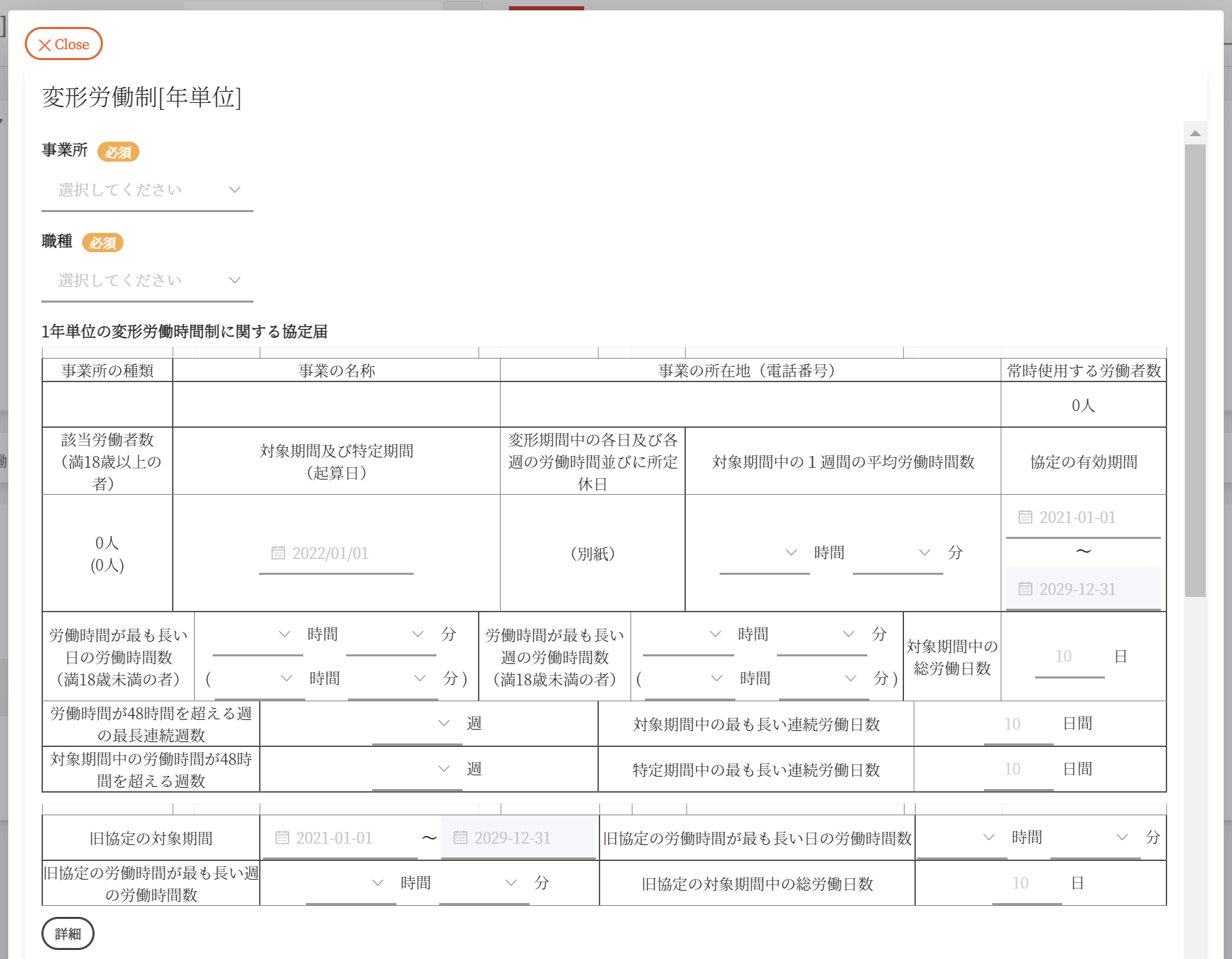This screenshot has width=1232, height=959.
Task: Open hours dropdown for 旧協定 longest day working hours
Action: pyautogui.click(x=961, y=837)
